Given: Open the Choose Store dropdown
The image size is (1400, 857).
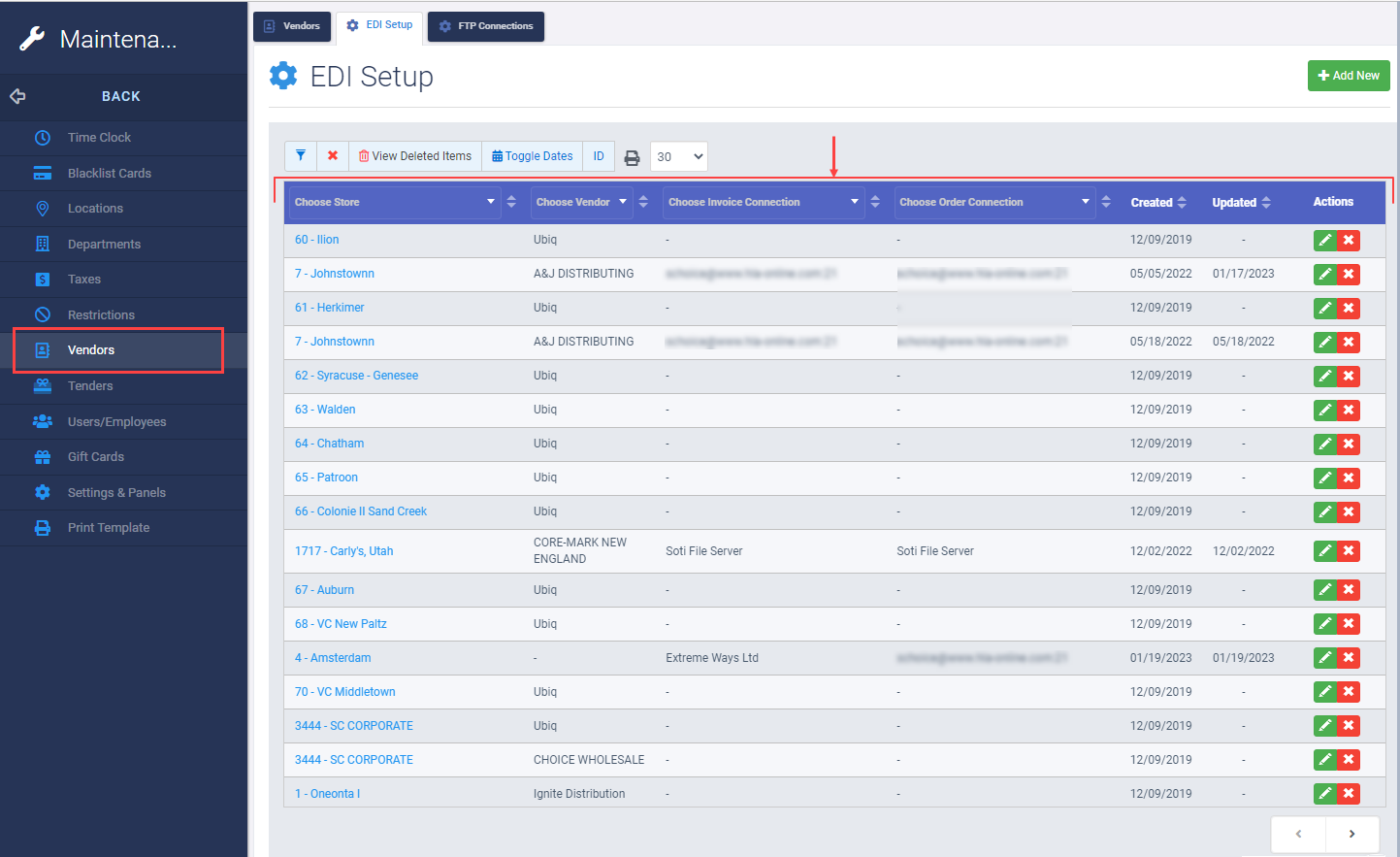Looking at the screenshot, I should coord(393,202).
